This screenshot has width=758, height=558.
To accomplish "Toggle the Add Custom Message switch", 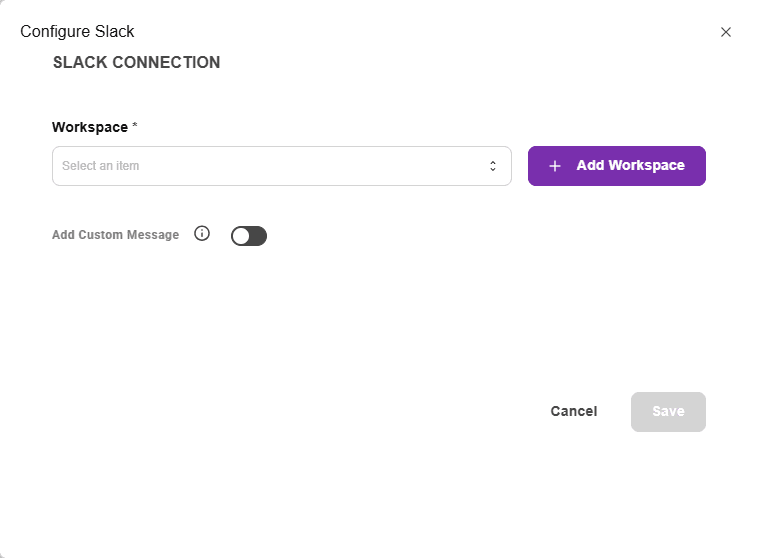I will coord(249,236).
